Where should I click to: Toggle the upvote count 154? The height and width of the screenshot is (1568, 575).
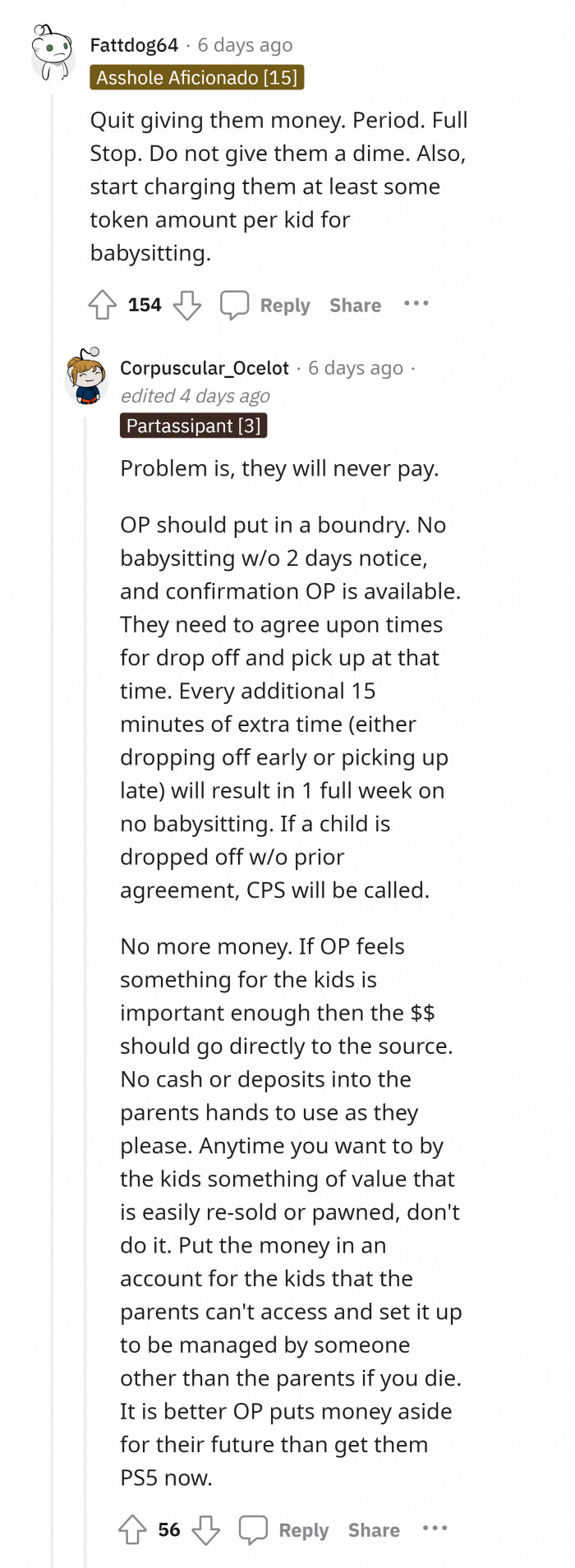144,305
